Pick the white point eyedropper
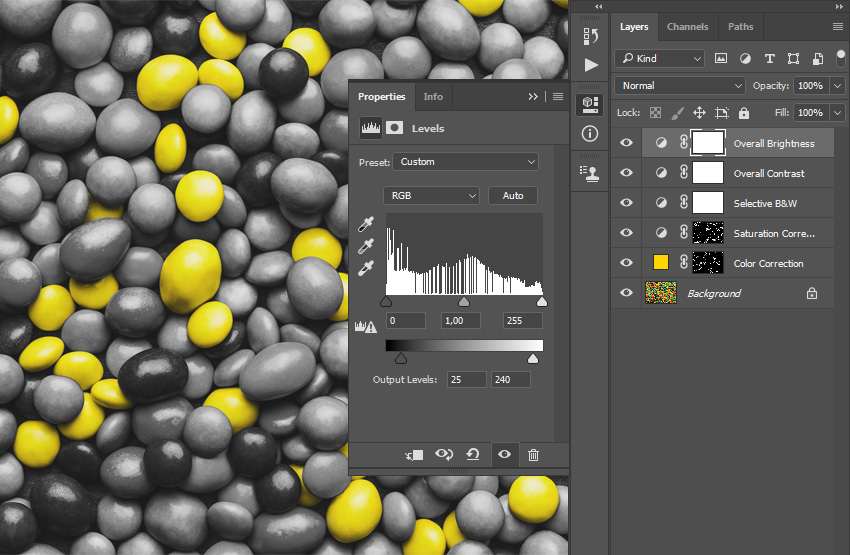Screen dimensions: 850x555 (x=366, y=268)
